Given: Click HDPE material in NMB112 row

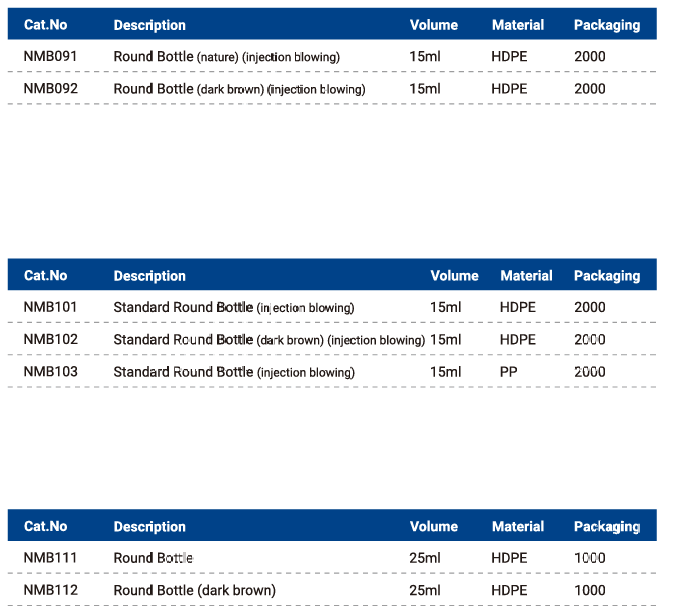Looking at the screenshot, I should tap(509, 590).
